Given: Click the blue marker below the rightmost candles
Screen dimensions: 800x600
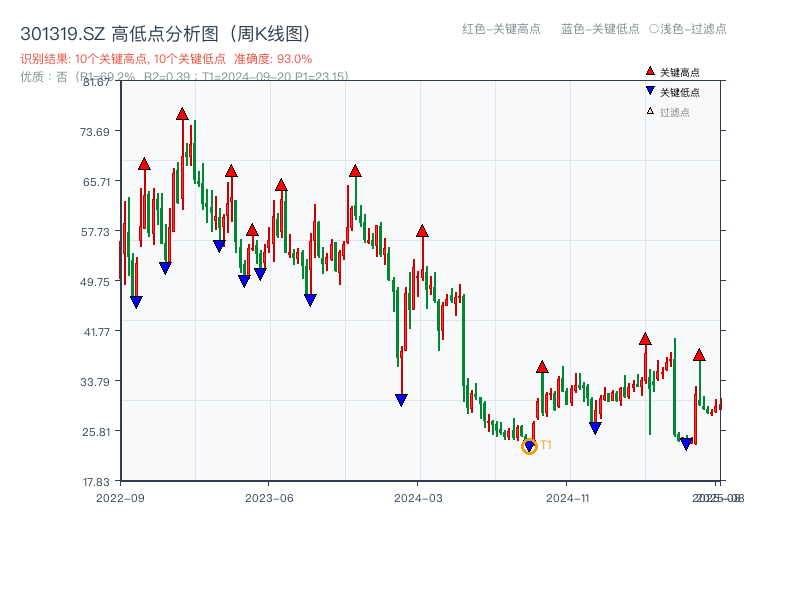Looking at the screenshot, I should pyautogui.click(x=685, y=443).
